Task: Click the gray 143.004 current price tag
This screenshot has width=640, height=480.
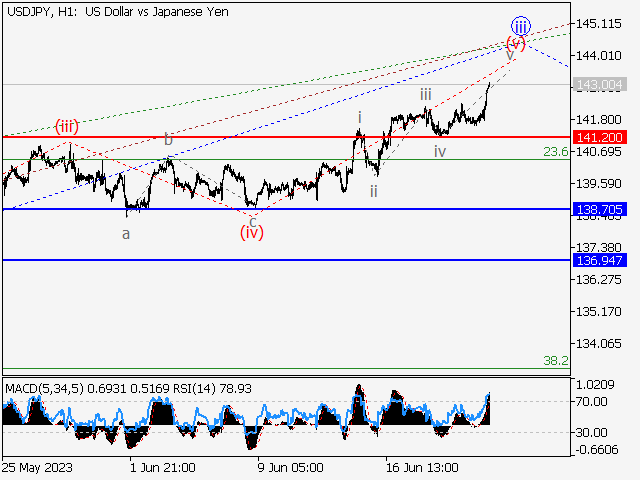Action: tap(600, 84)
